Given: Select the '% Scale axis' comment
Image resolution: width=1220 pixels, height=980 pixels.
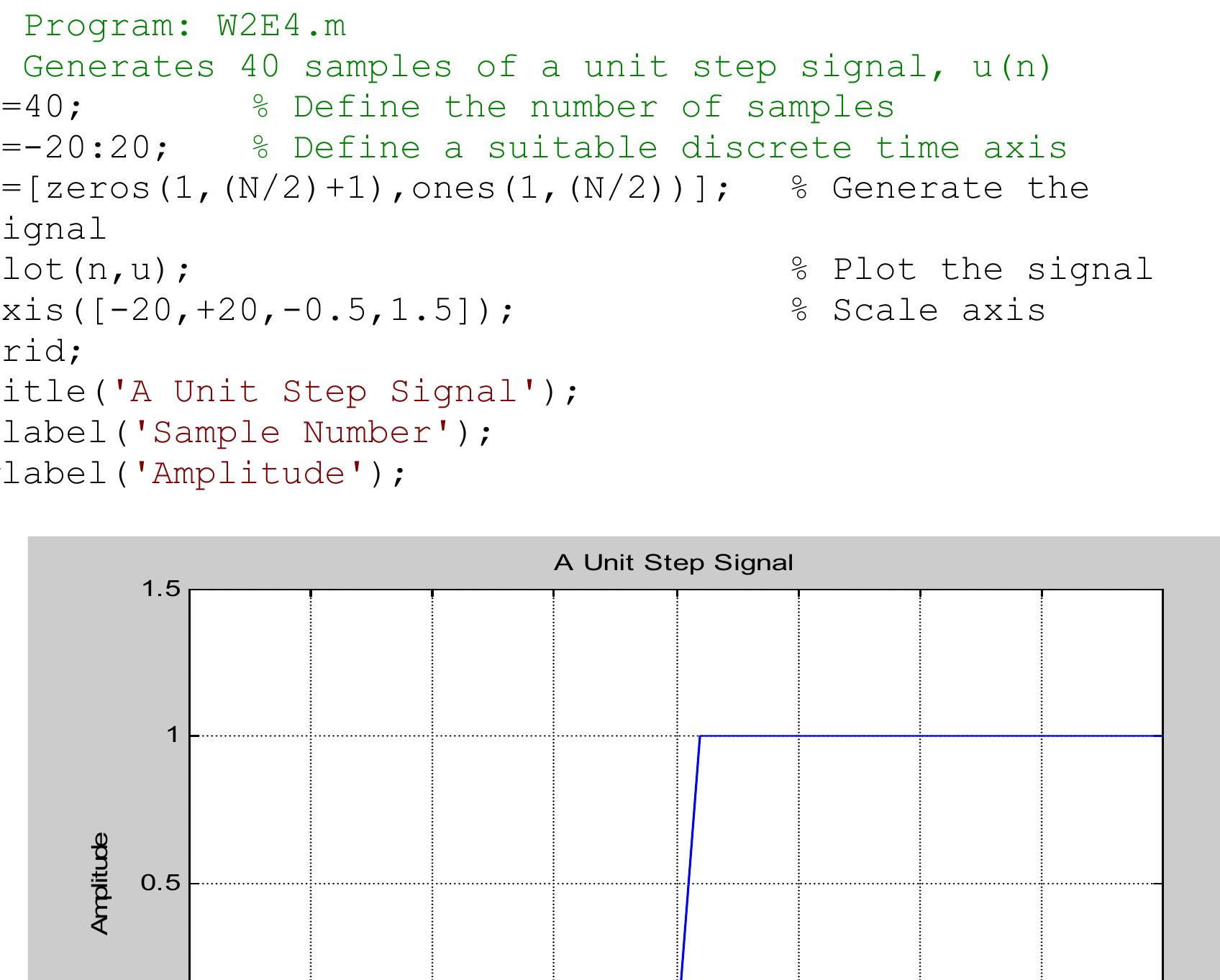Looking at the screenshot, I should (x=918, y=311).
